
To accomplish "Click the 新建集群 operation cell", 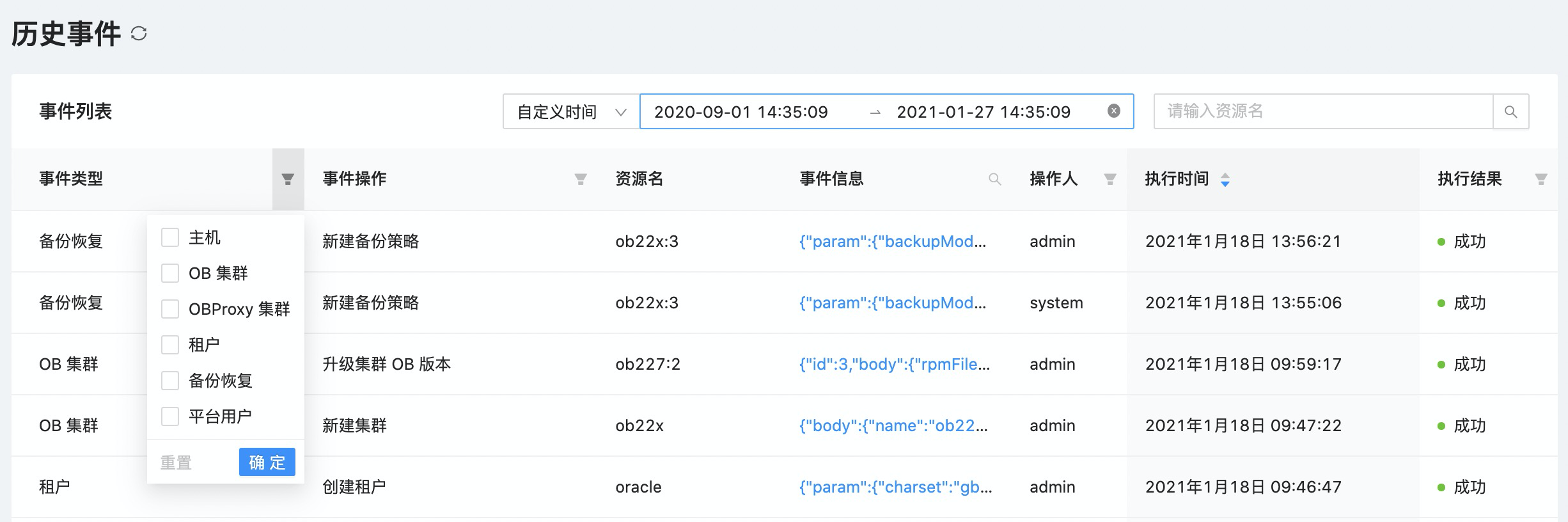I will 354,425.
